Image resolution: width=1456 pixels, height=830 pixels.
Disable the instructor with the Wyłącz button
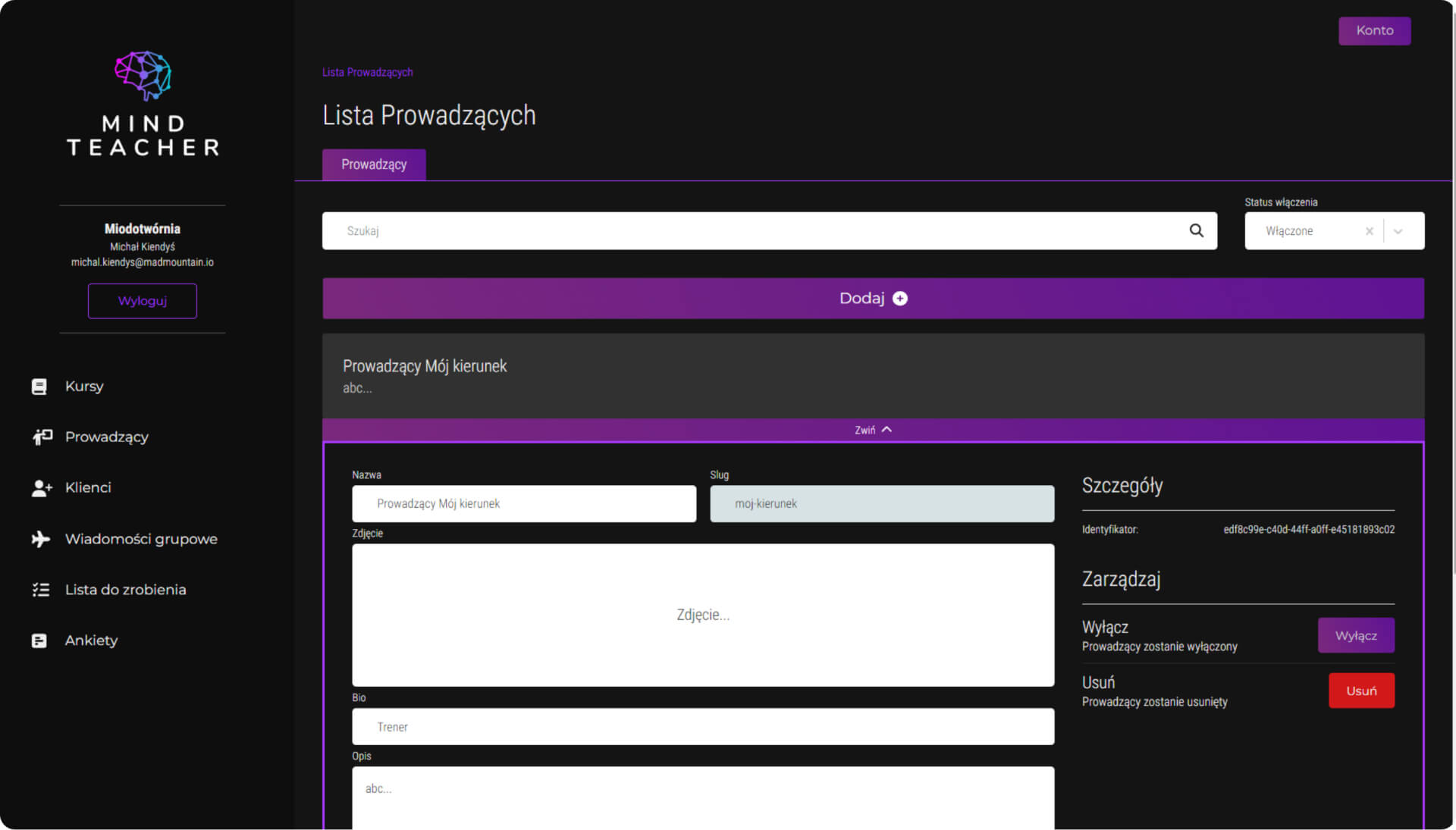[x=1355, y=635]
